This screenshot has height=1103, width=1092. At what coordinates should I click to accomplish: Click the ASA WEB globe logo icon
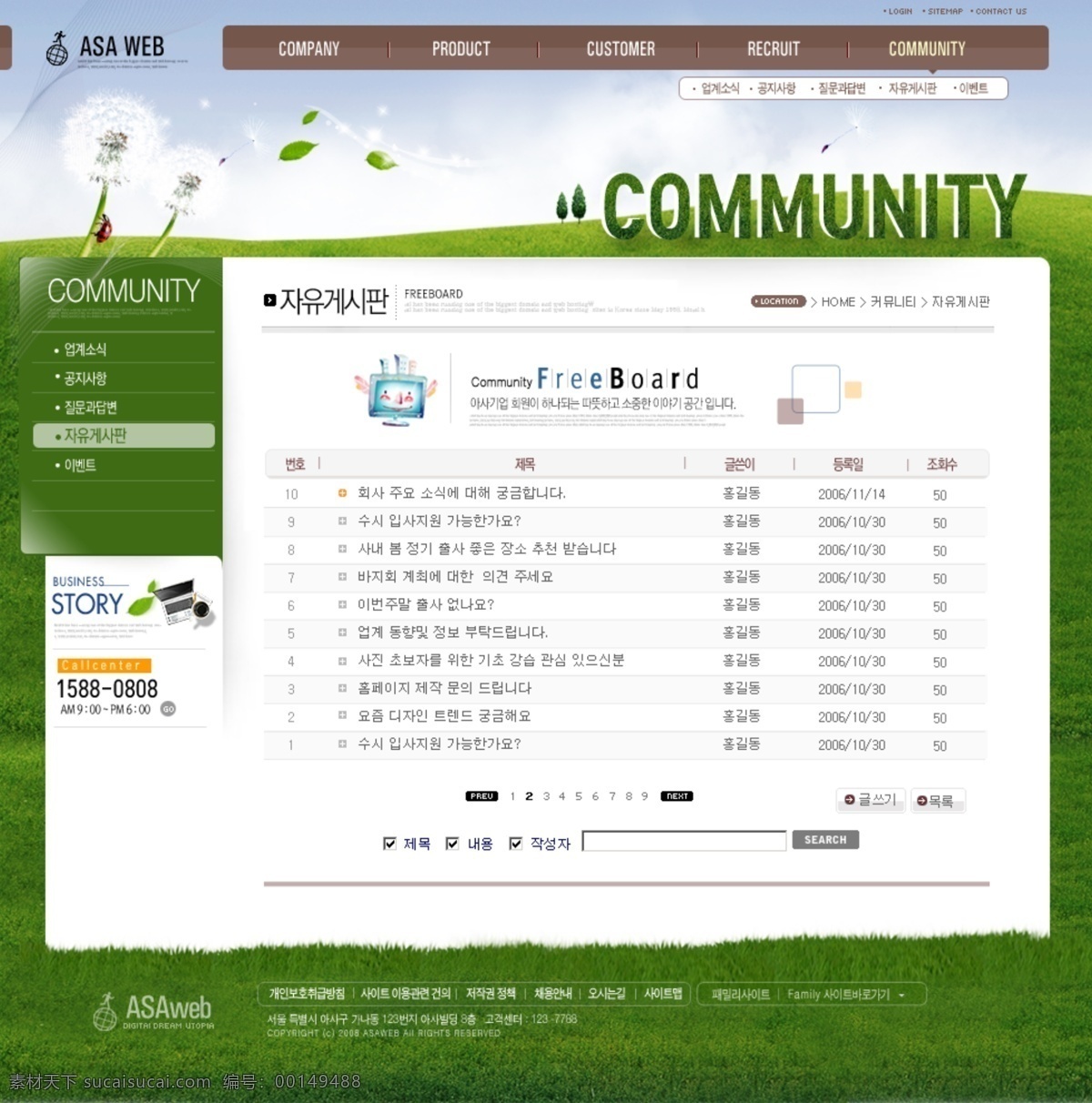(57, 48)
